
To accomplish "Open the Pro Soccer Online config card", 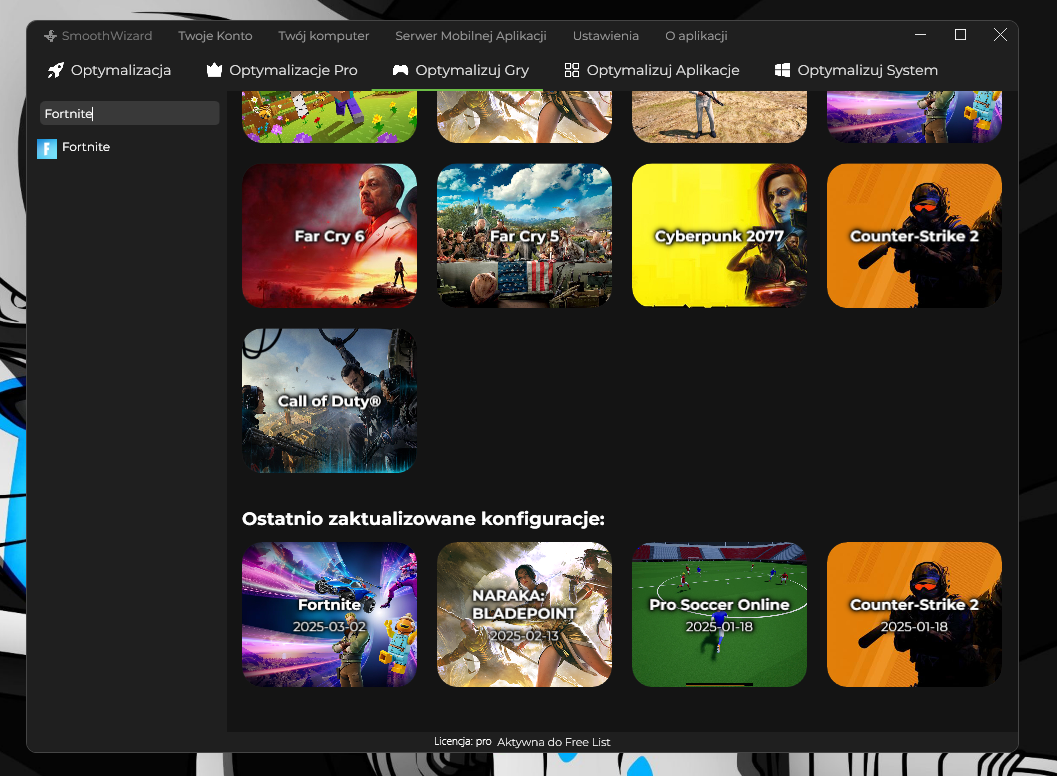I will coord(719,614).
